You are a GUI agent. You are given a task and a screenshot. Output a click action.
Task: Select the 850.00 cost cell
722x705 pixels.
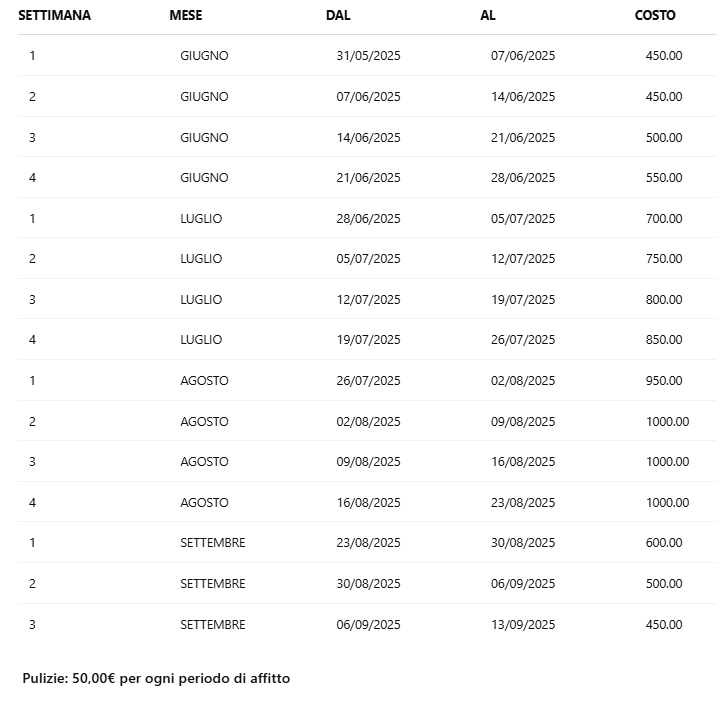click(x=664, y=340)
